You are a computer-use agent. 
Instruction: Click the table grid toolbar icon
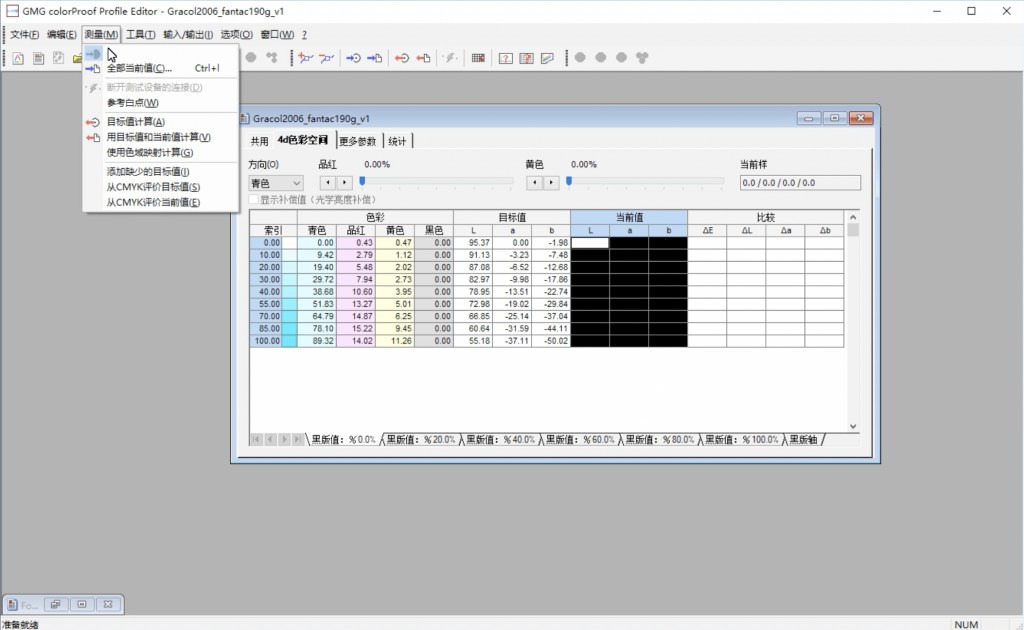[x=478, y=58]
